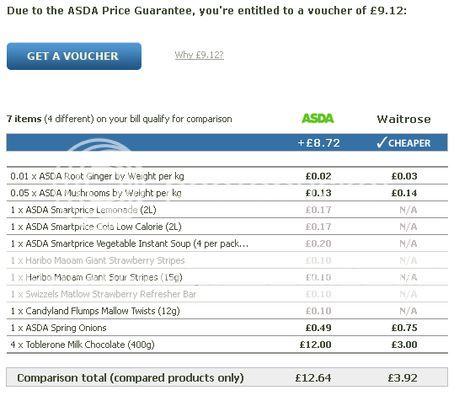Click the GET A VOUCHER button
The width and height of the screenshot is (454, 401).
pyautogui.click(x=74, y=56)
